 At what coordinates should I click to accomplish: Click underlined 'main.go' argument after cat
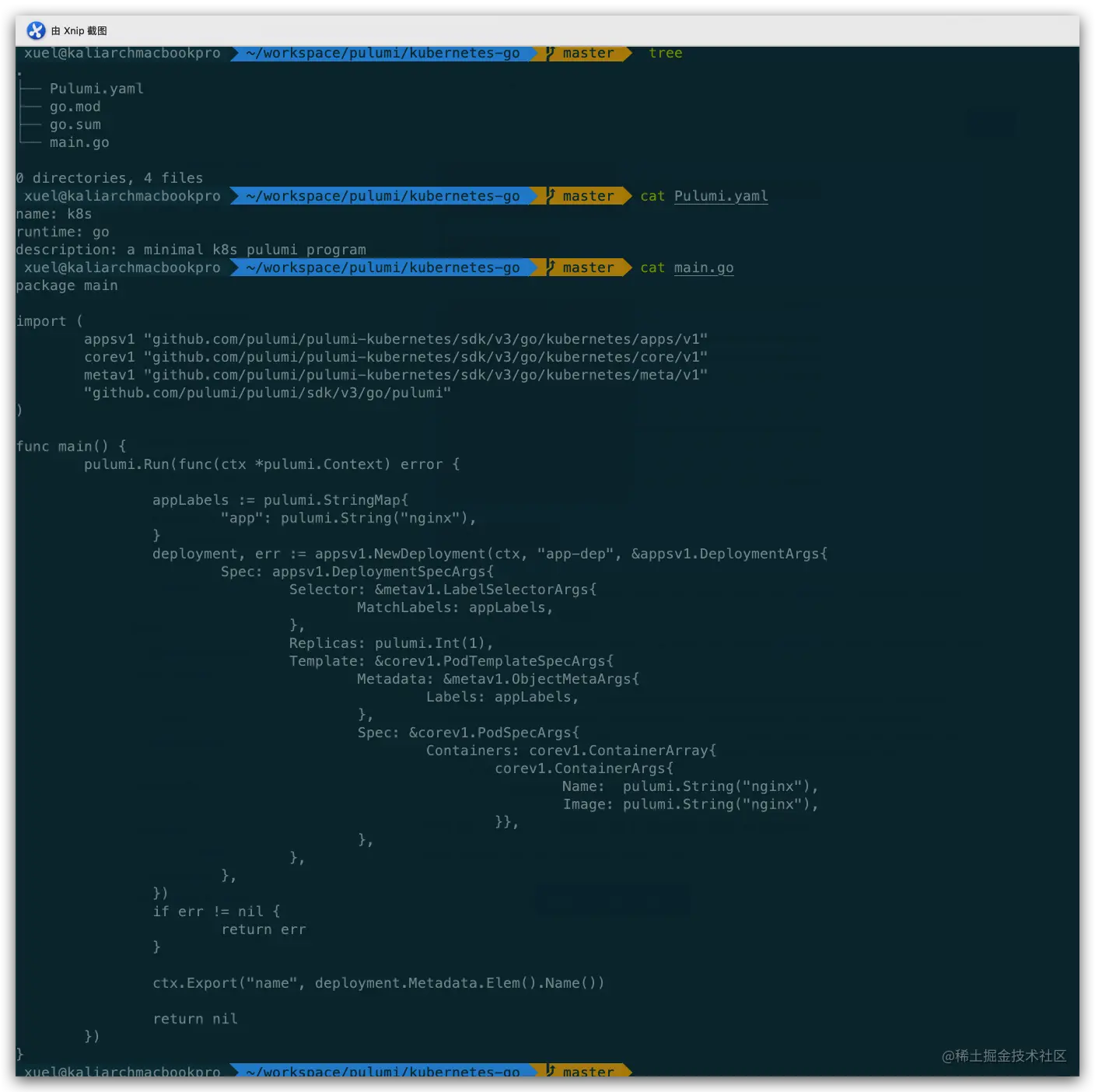pos(704,268)
